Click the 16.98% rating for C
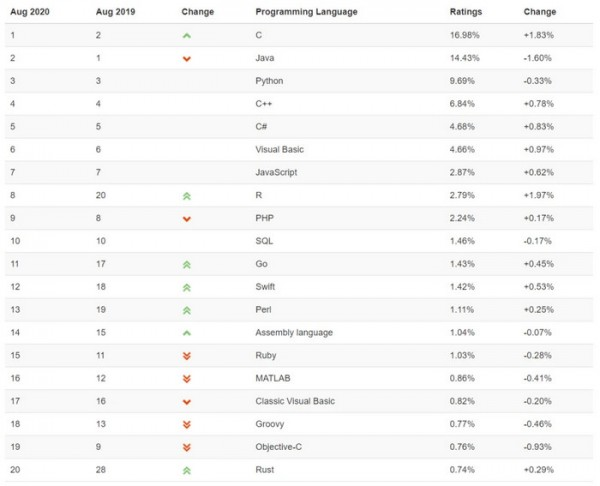The image size is (600, 486). 467,34
